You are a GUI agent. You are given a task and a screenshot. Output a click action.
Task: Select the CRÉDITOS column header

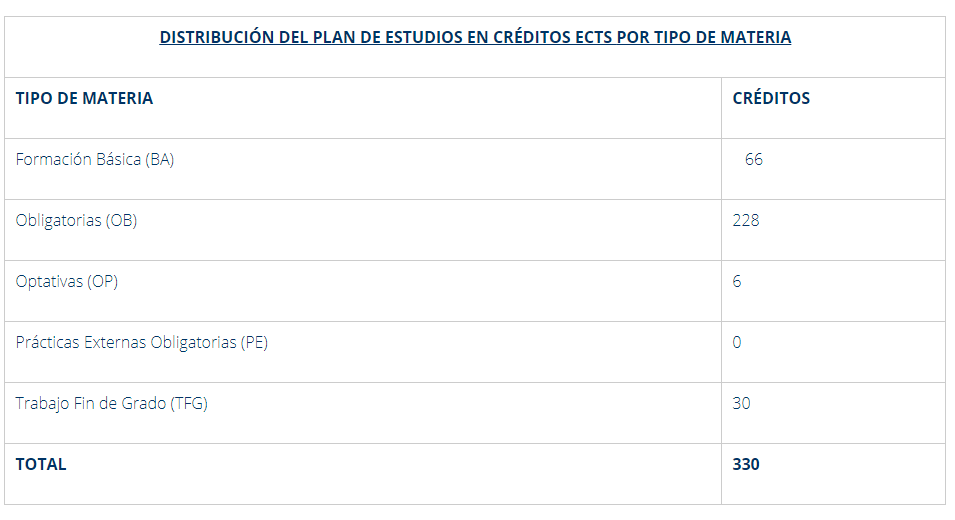click(771, 99)
